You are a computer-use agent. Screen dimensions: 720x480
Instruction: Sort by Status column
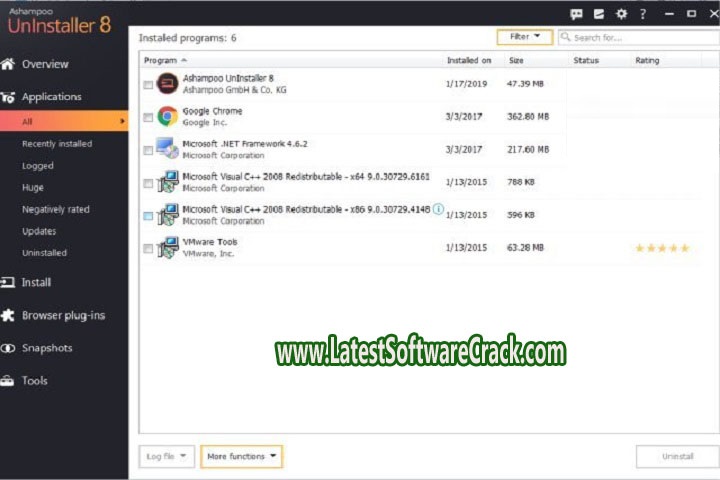click(586, 60)
